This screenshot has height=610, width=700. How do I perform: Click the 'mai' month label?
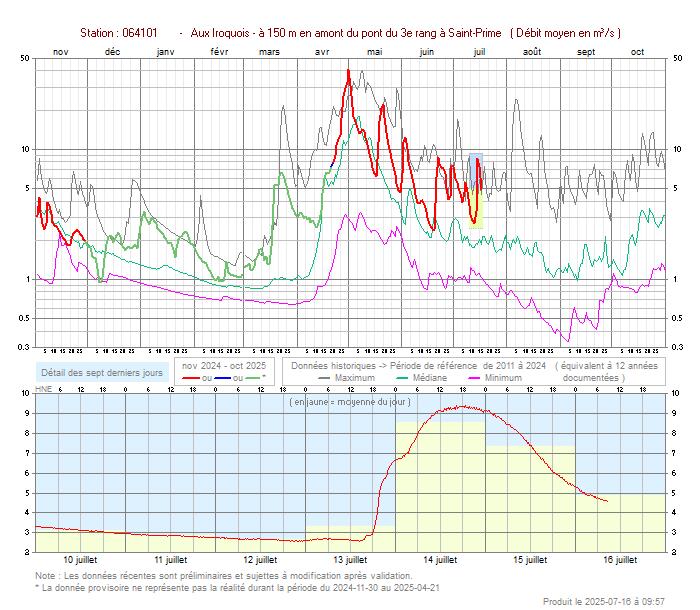(x=375, y=52)
